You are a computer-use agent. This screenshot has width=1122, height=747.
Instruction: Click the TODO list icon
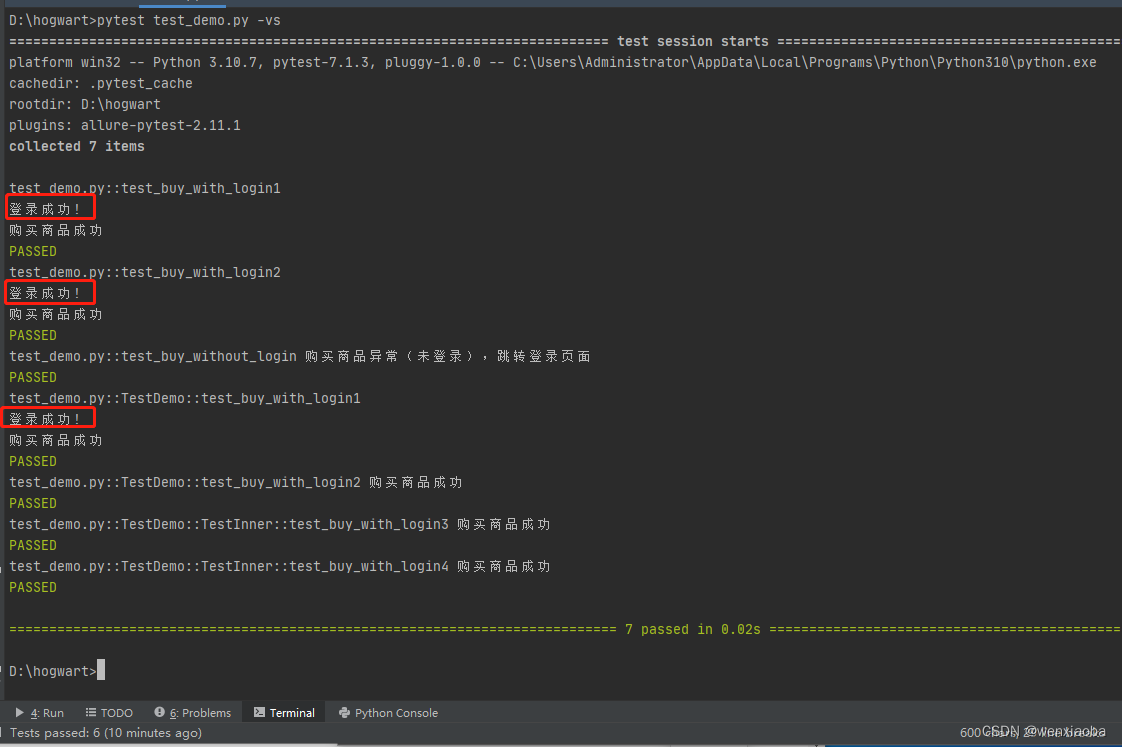pos(91,713)
